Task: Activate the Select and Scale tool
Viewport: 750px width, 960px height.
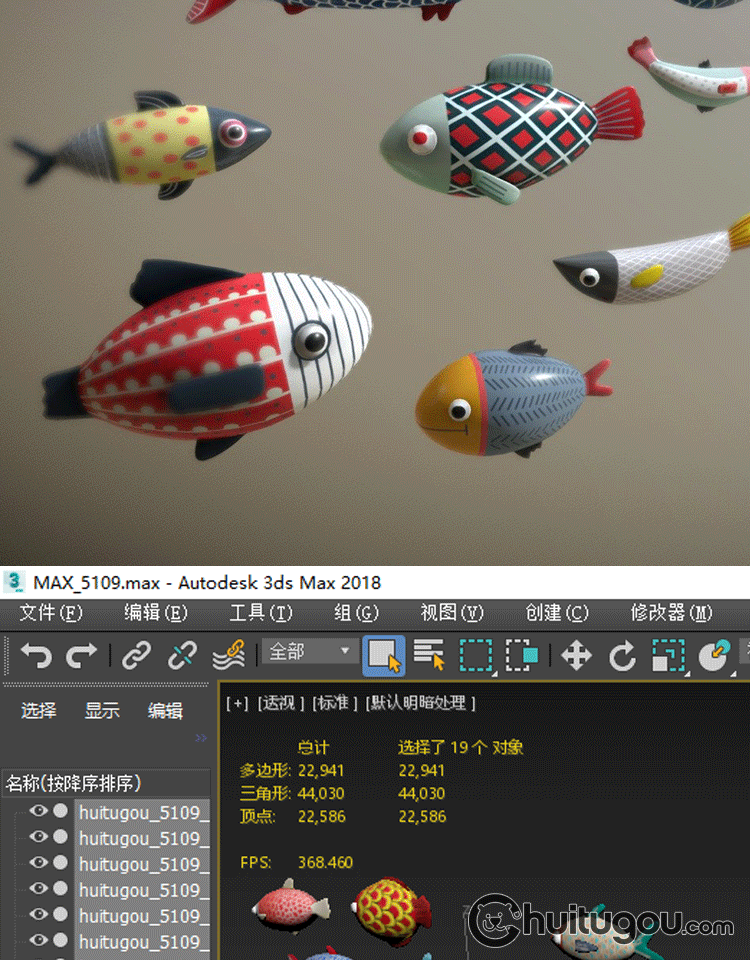Action: pos(669,656)
